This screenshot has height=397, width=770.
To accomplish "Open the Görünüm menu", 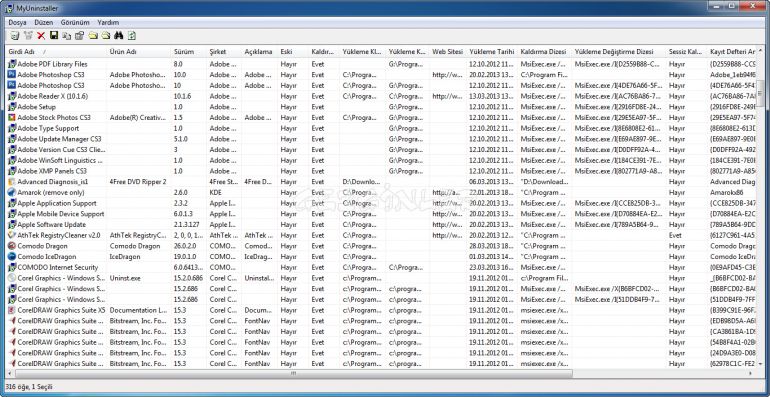I will (x=75, y=23).
